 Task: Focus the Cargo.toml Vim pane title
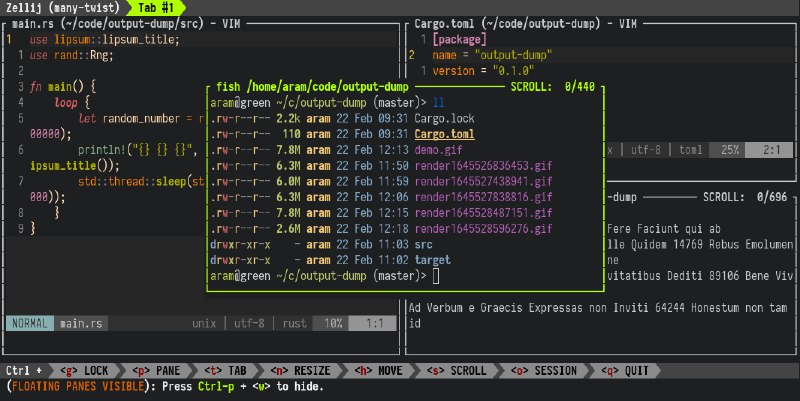pyautogui.click(x=525, y=23)
